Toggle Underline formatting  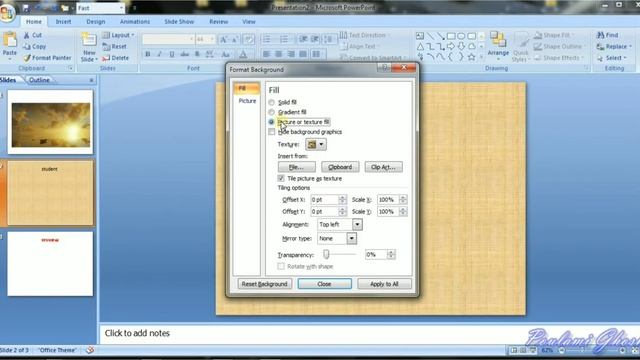172,54
